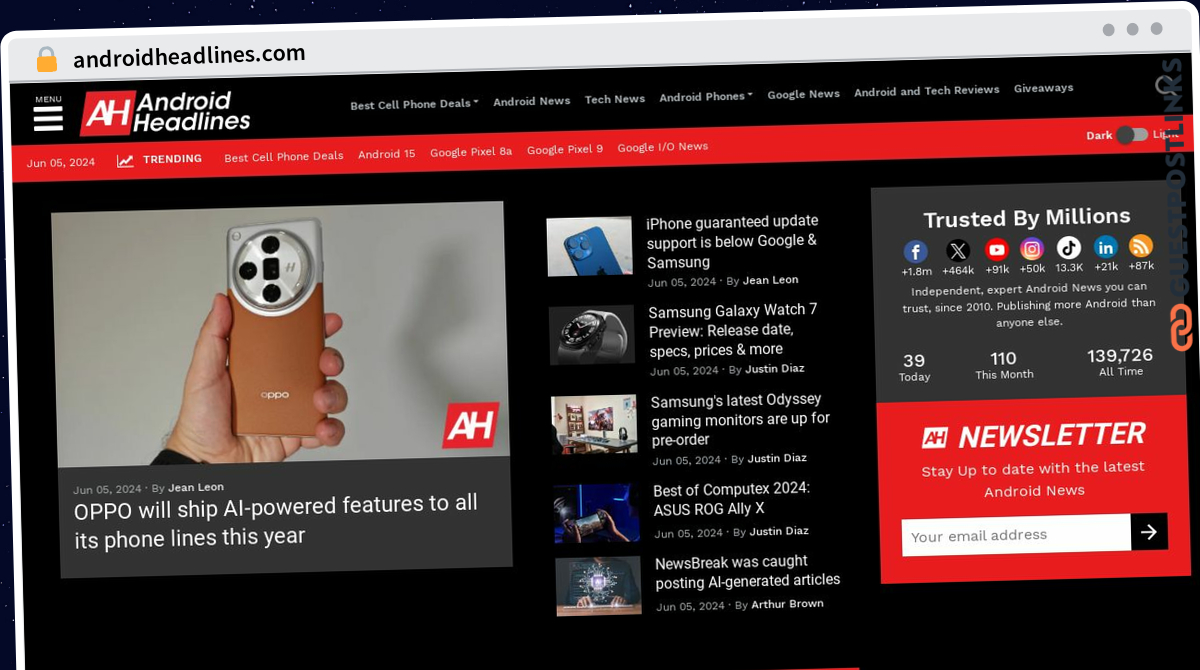Open trending Best Cell Phone Deals link
Image resolution: width=1200 pixels, height=670 pixels.
click(284, 156)
